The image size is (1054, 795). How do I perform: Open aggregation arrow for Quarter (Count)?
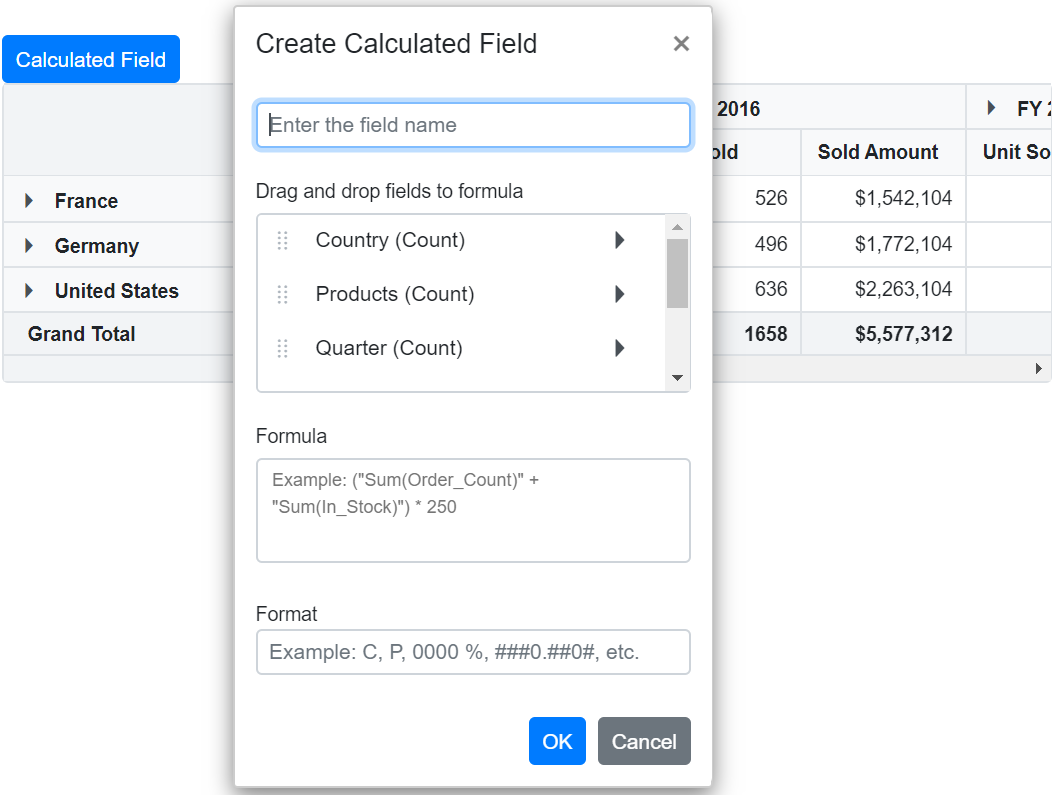coord(620,348)
